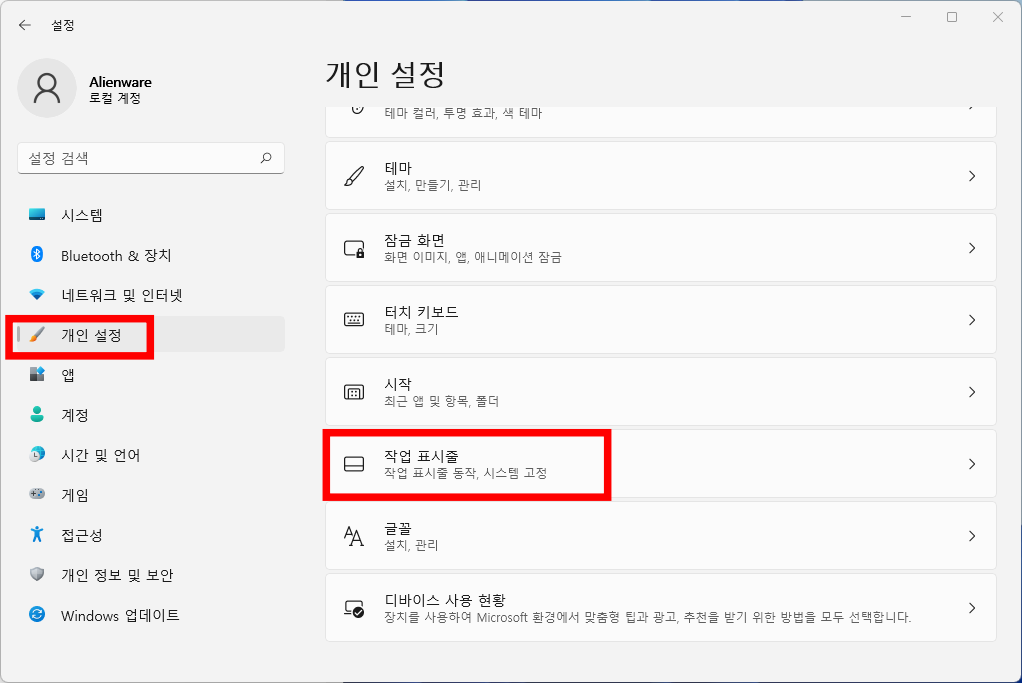
Task: Open 글꼴 settings card
Action: [x=661, y=536]
